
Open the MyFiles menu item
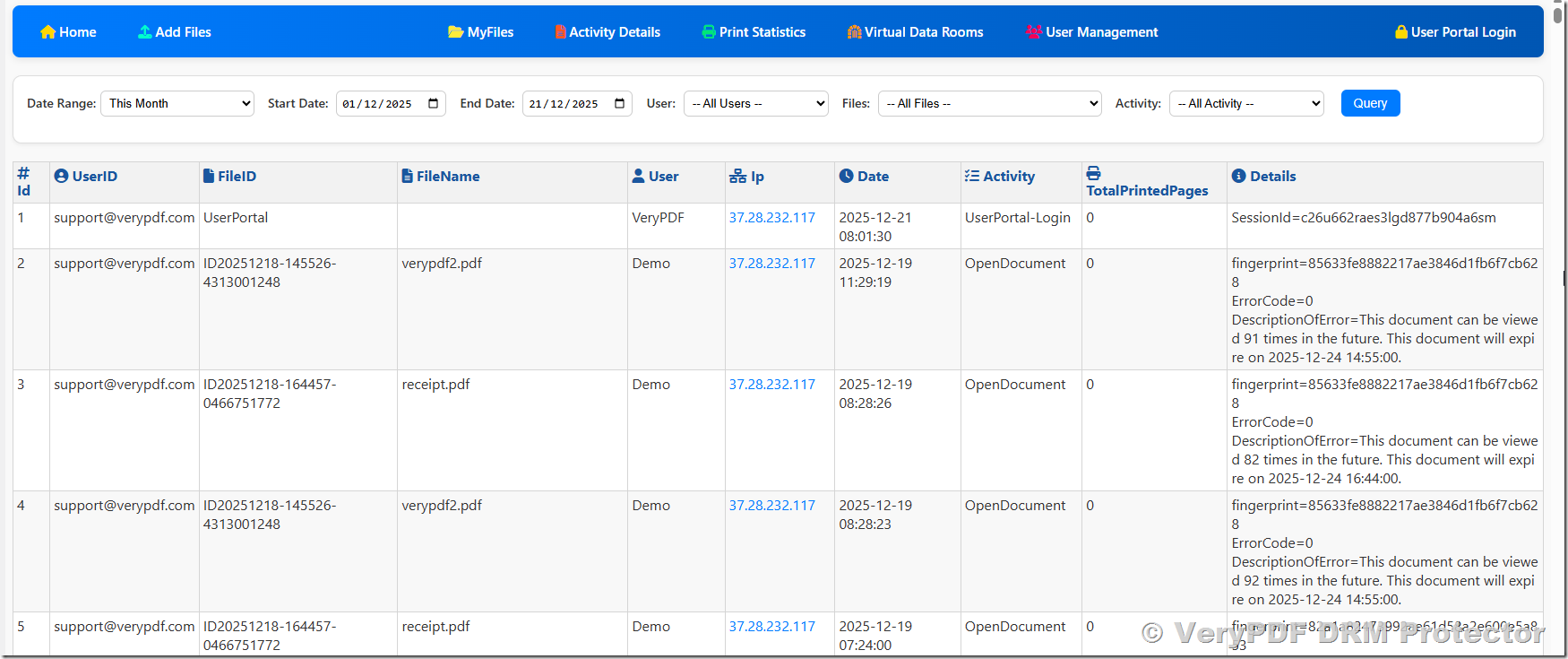(481, 32)
